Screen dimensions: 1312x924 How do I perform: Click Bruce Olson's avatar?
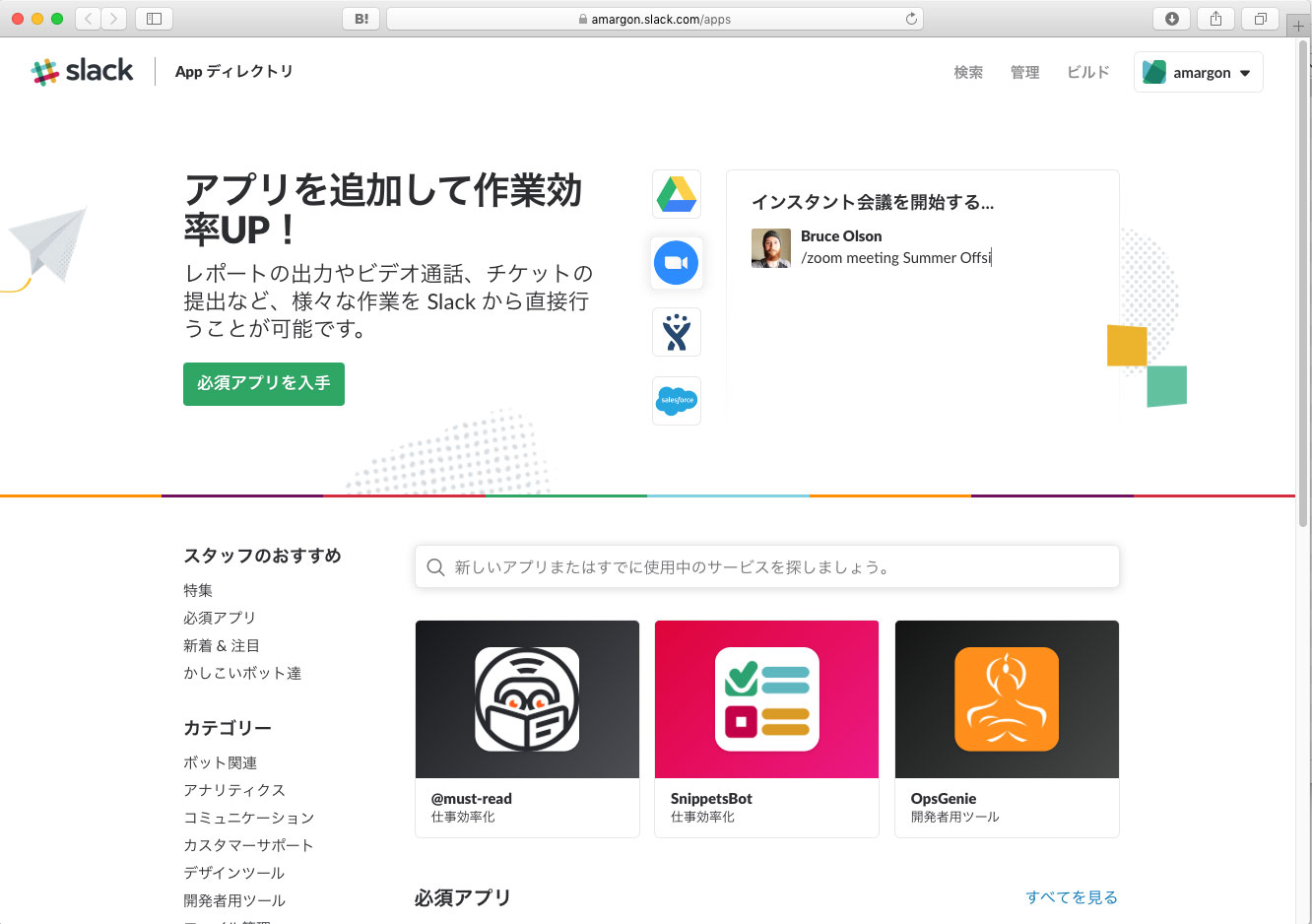771,248
